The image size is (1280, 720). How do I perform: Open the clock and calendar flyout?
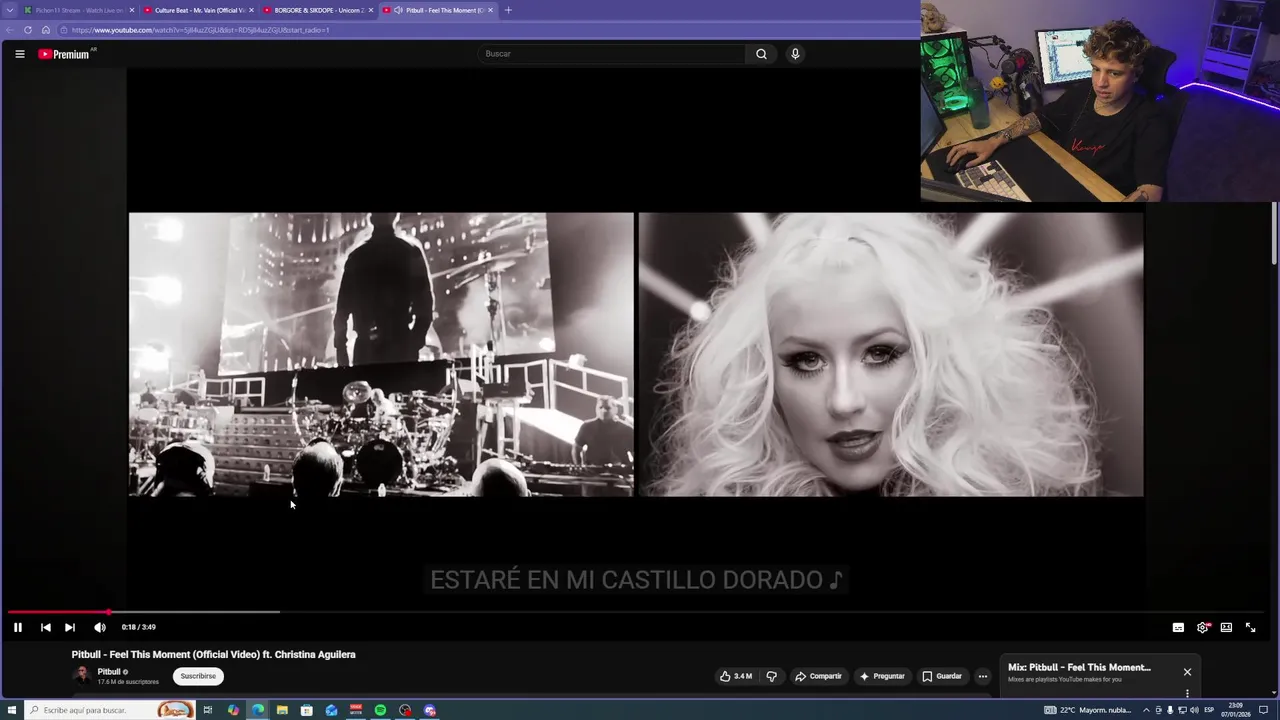(x=1236, y=710)
